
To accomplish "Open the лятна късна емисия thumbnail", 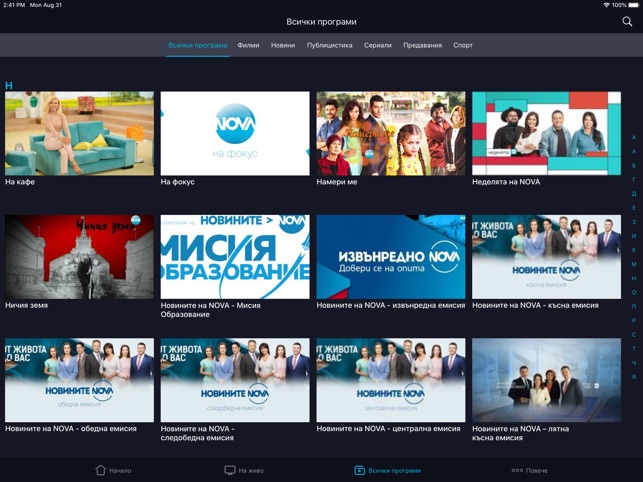I will (546, 380).
